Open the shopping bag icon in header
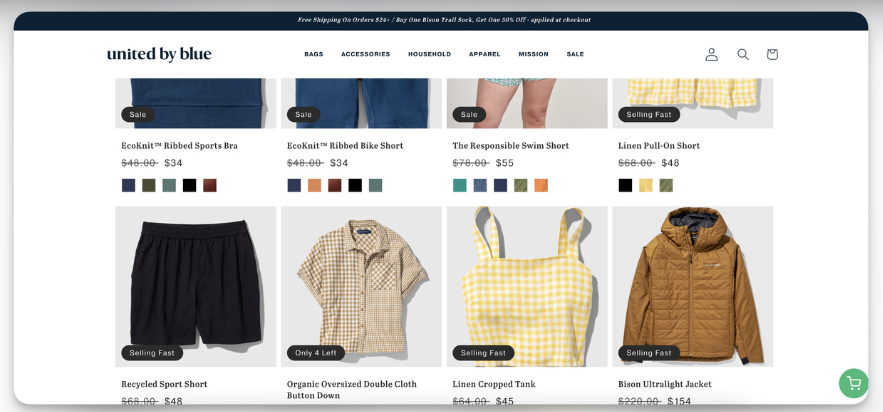Viewport: 883px width, 412px height. [x=772, y=54]
